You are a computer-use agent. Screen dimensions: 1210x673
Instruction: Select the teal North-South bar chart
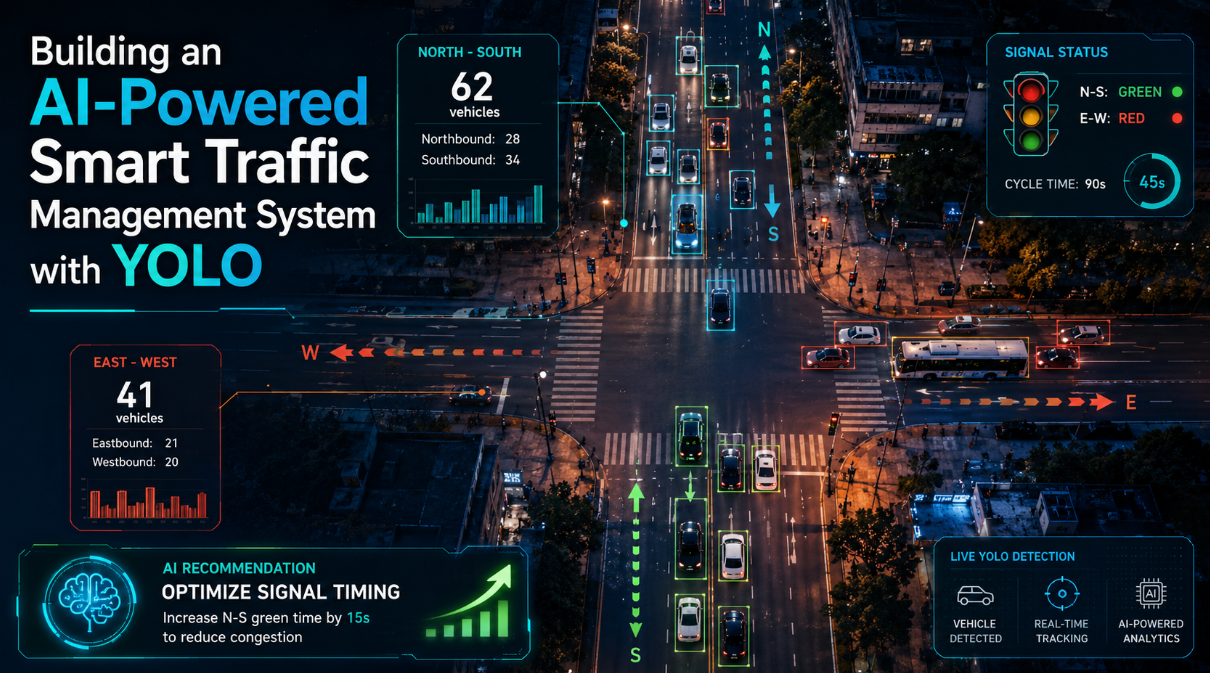[x=480, y=205]
